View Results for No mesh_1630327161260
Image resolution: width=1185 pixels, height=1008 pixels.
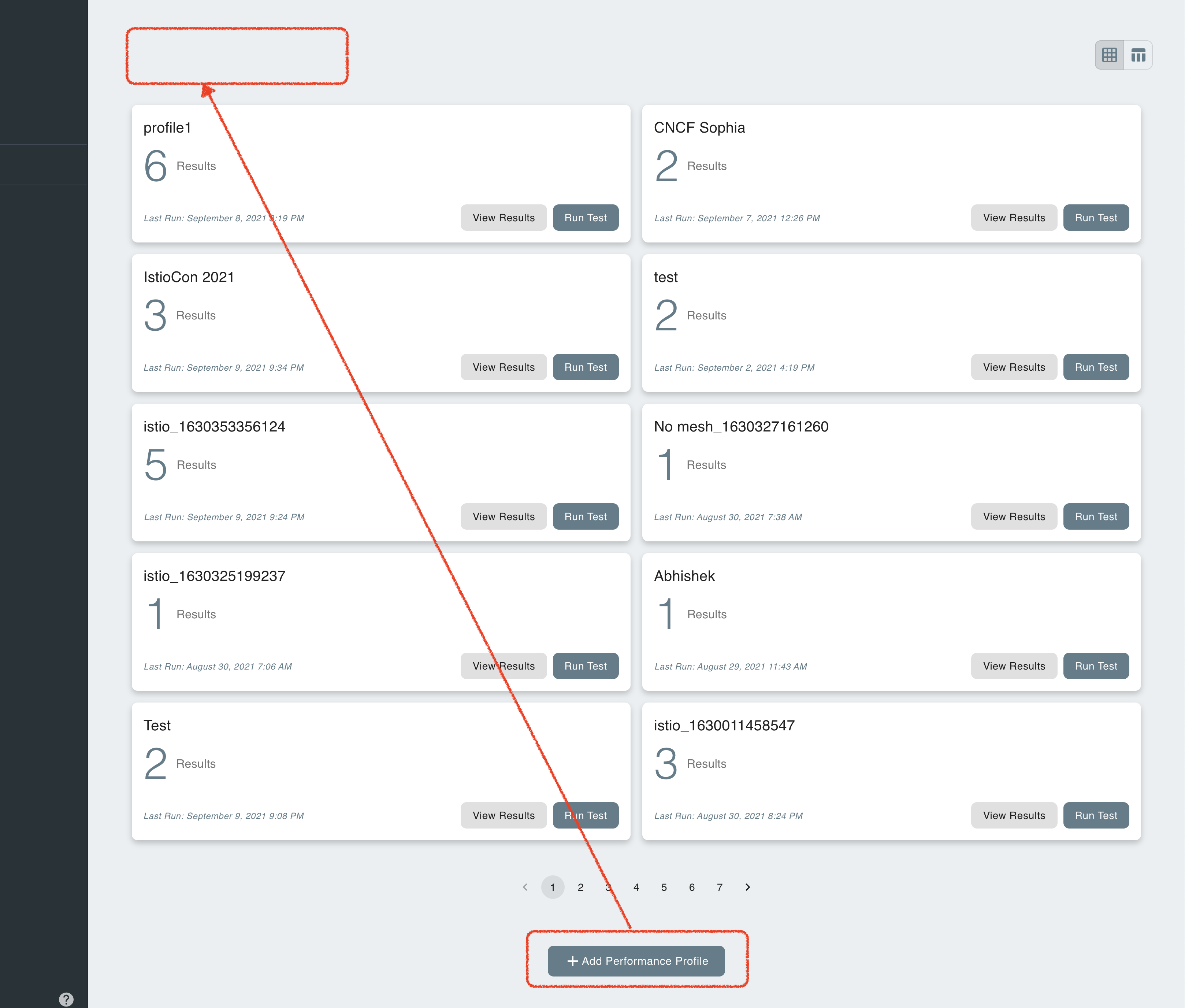[x=1014, y=516]
